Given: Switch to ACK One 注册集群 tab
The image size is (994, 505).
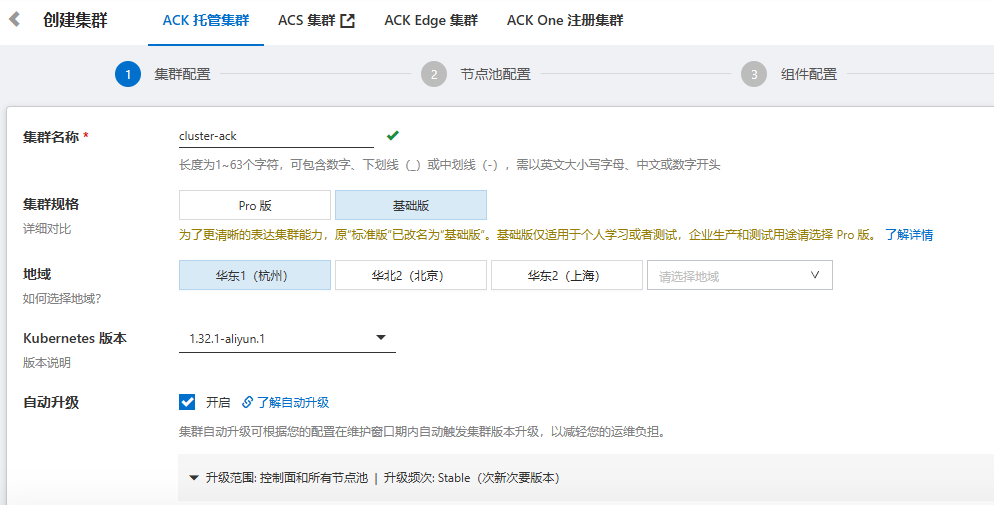Looking at the screenshot, I should pos(565,20).
